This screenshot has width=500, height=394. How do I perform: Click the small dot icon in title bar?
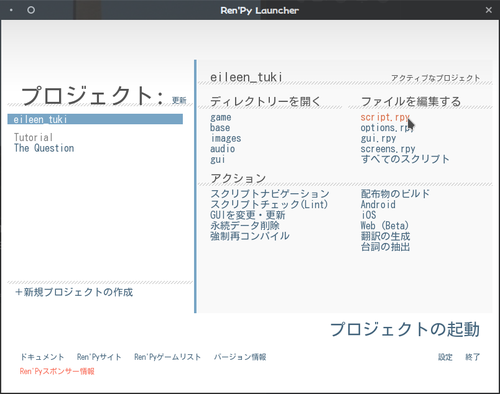point(11,10)
